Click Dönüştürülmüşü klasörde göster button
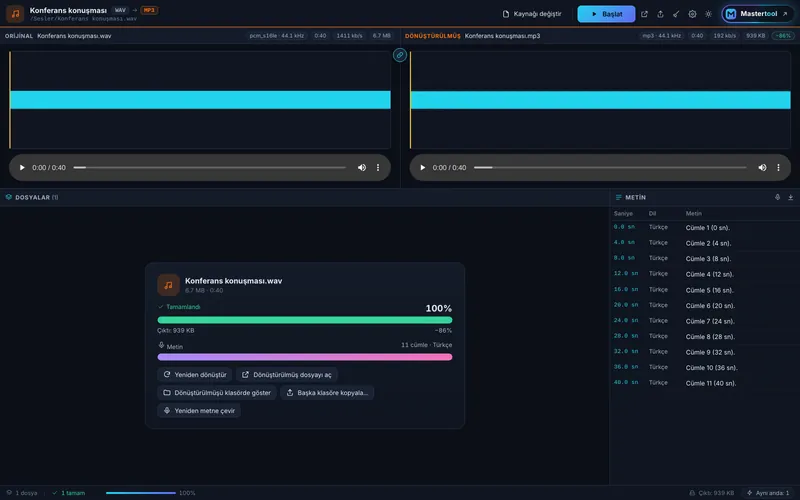Image resolution: width=800 pixels, height=500 pixels. [x=217, y=392]
